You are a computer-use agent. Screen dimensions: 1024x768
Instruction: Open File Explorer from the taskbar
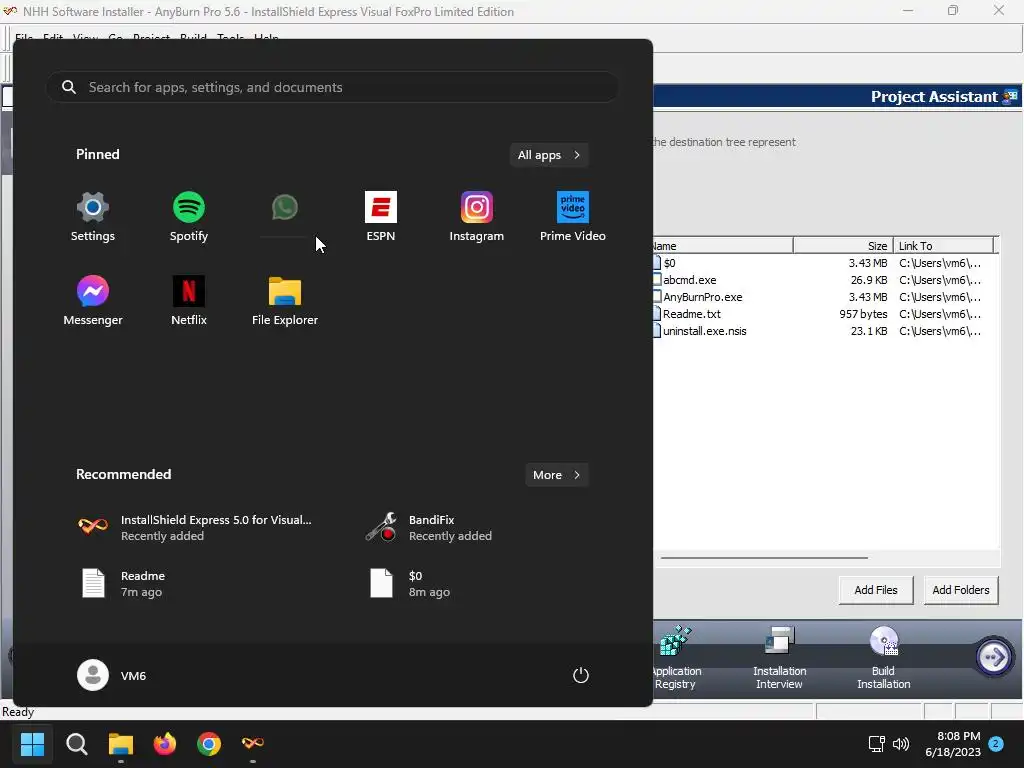pyautogui.click(x=121, y=744)
